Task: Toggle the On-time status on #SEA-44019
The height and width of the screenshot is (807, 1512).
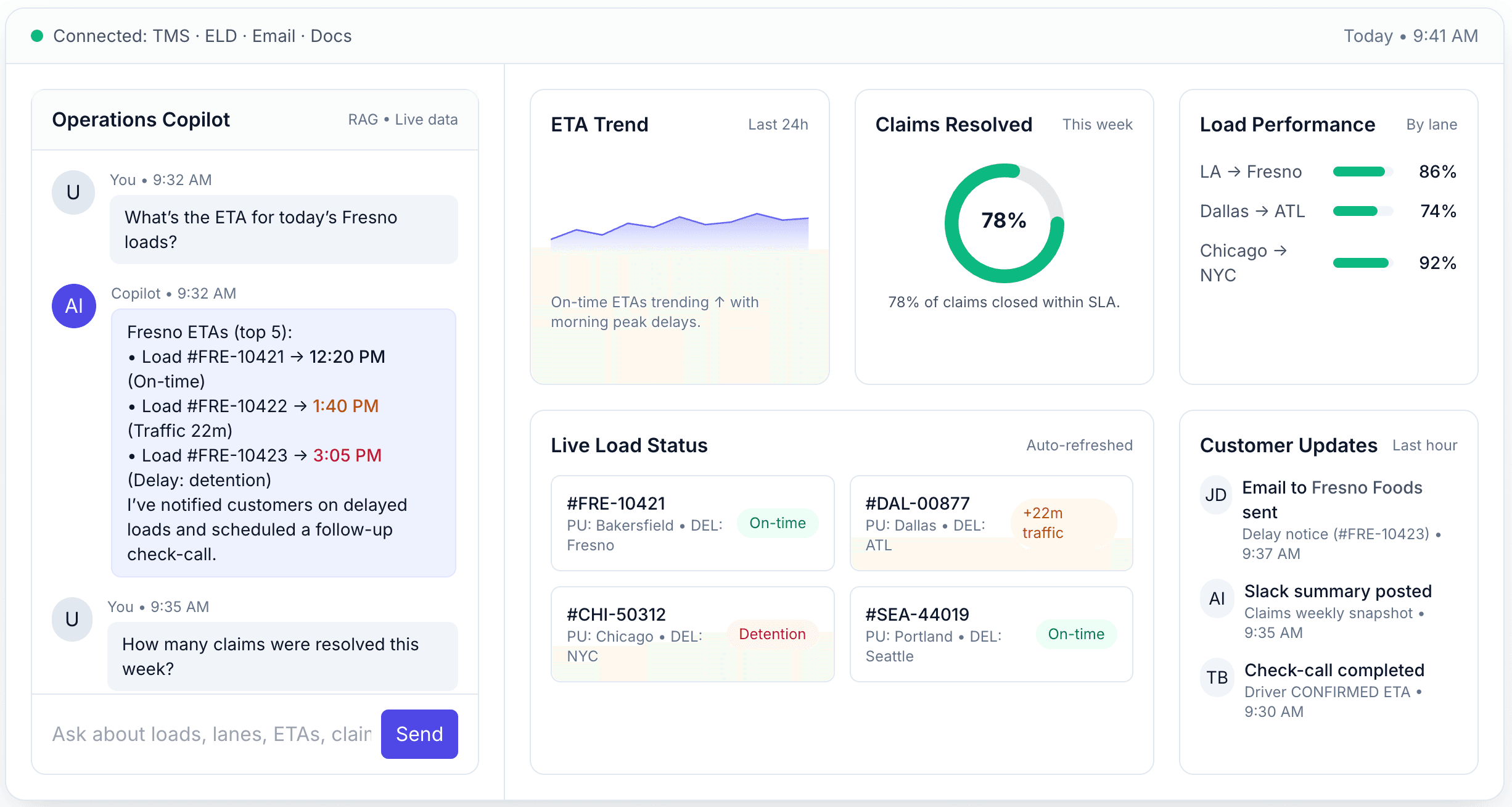Action: tap(1075, 634)
